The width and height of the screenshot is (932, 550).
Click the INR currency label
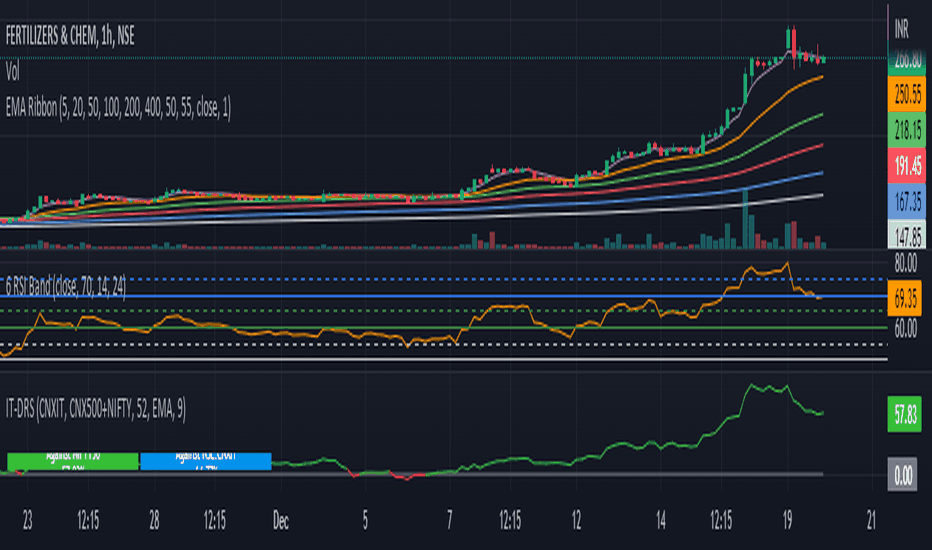click(x=901, y=29)
